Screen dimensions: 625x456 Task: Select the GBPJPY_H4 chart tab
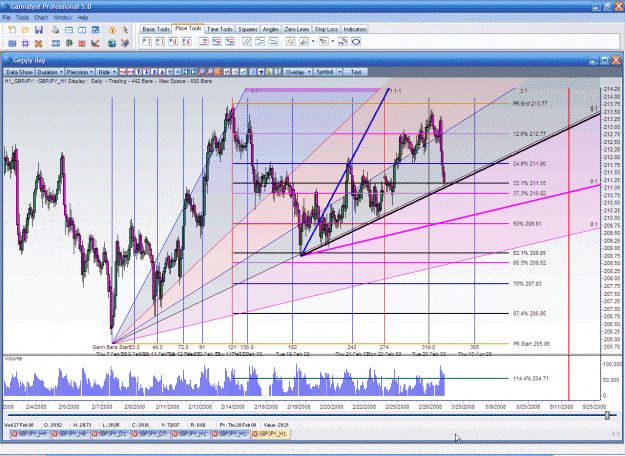pos(30,434)
